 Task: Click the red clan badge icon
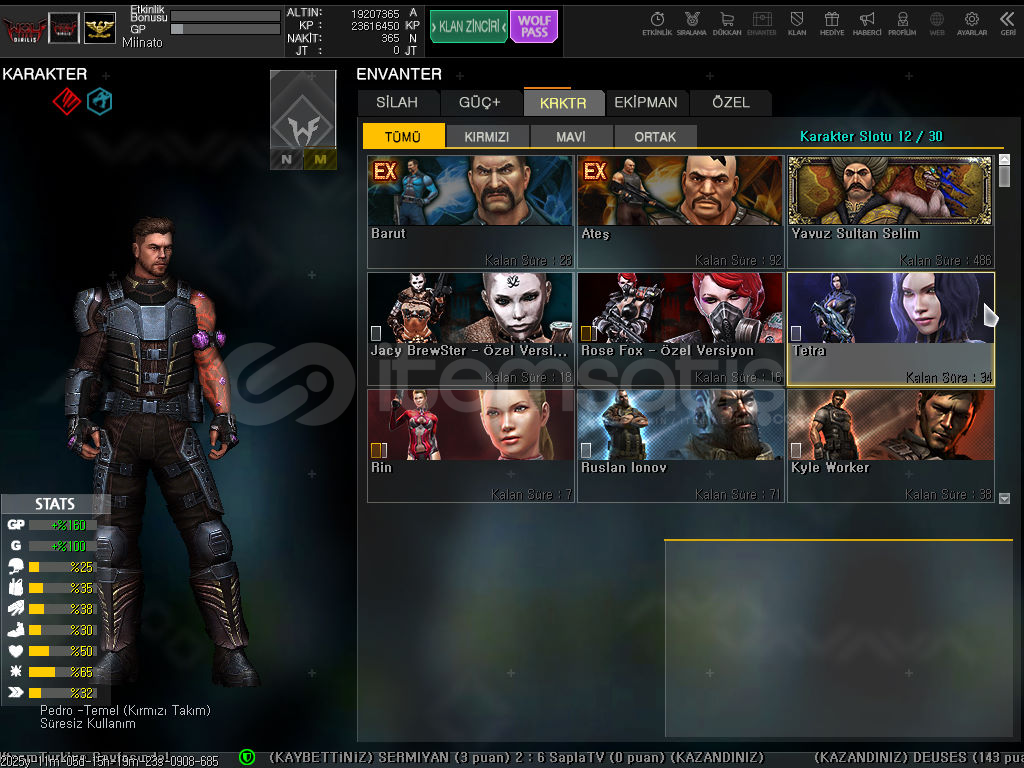[64, 28]
